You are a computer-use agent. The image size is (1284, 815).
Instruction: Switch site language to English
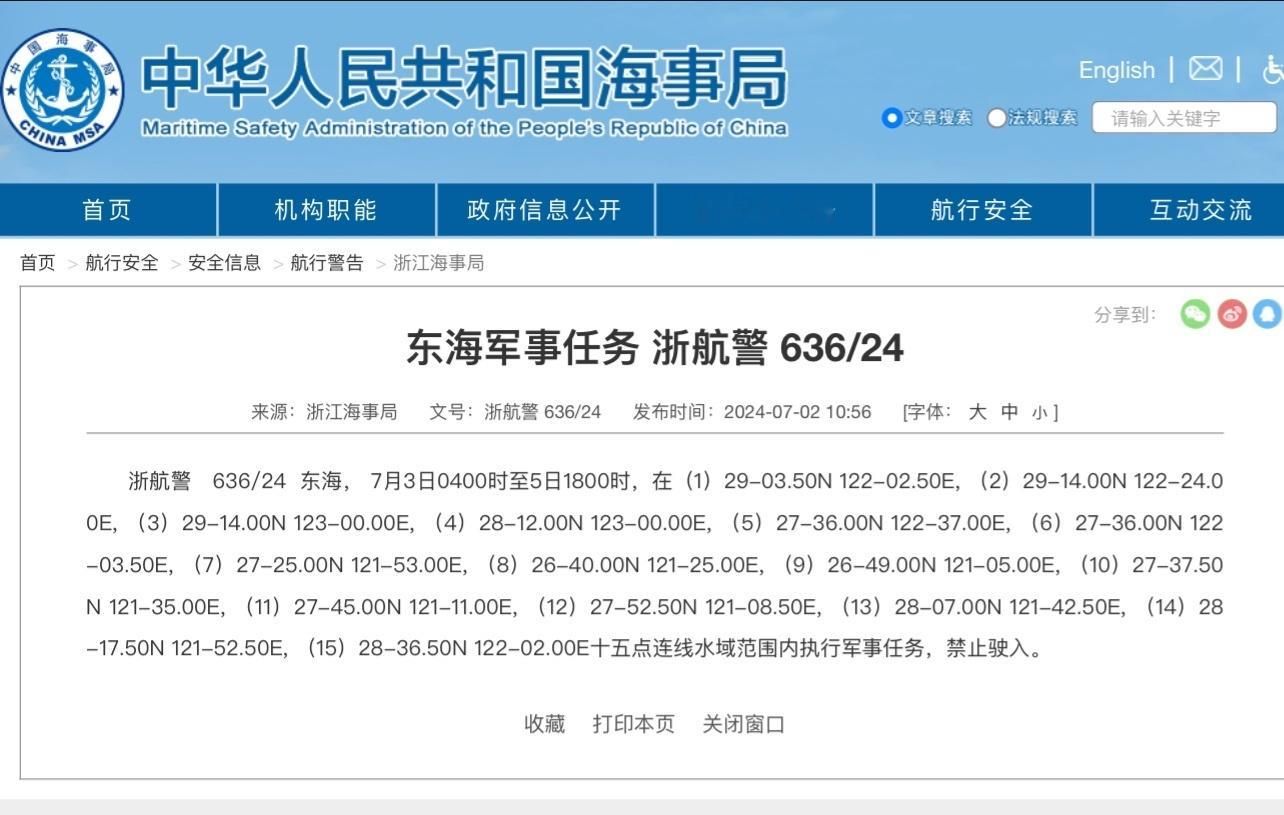tap(1116, 70)
